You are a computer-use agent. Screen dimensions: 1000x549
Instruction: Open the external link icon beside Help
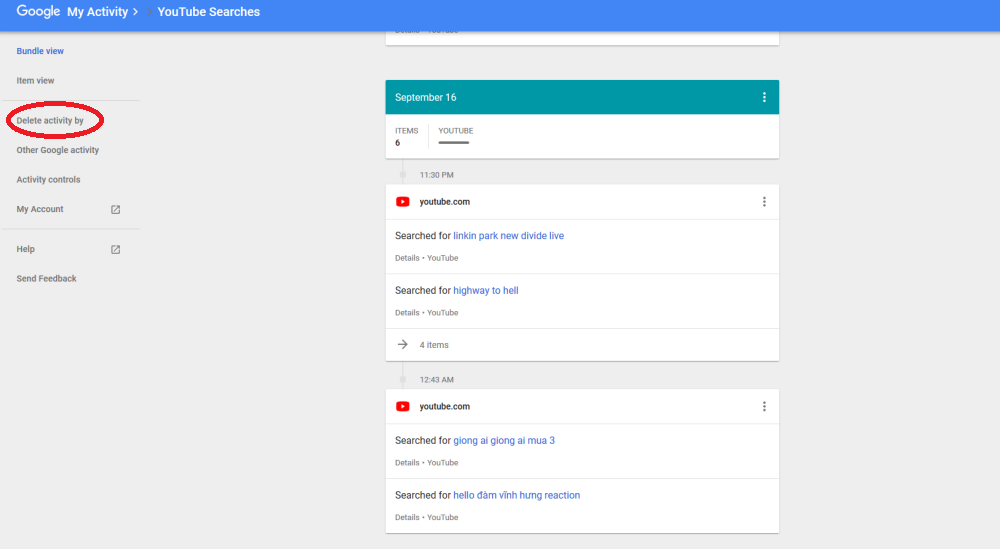[115, 249]
